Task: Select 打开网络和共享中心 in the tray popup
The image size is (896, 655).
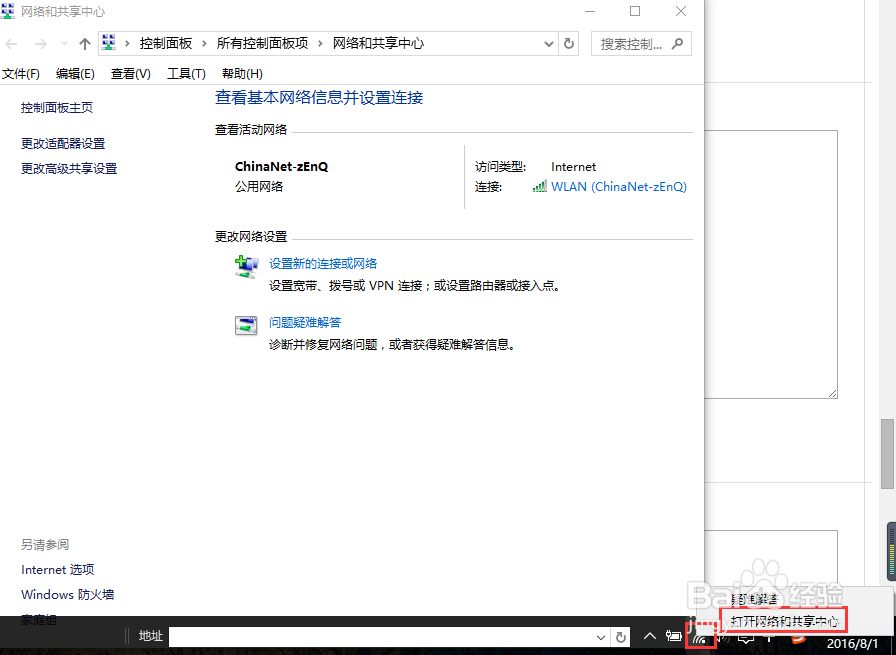Action: [784, 619]
